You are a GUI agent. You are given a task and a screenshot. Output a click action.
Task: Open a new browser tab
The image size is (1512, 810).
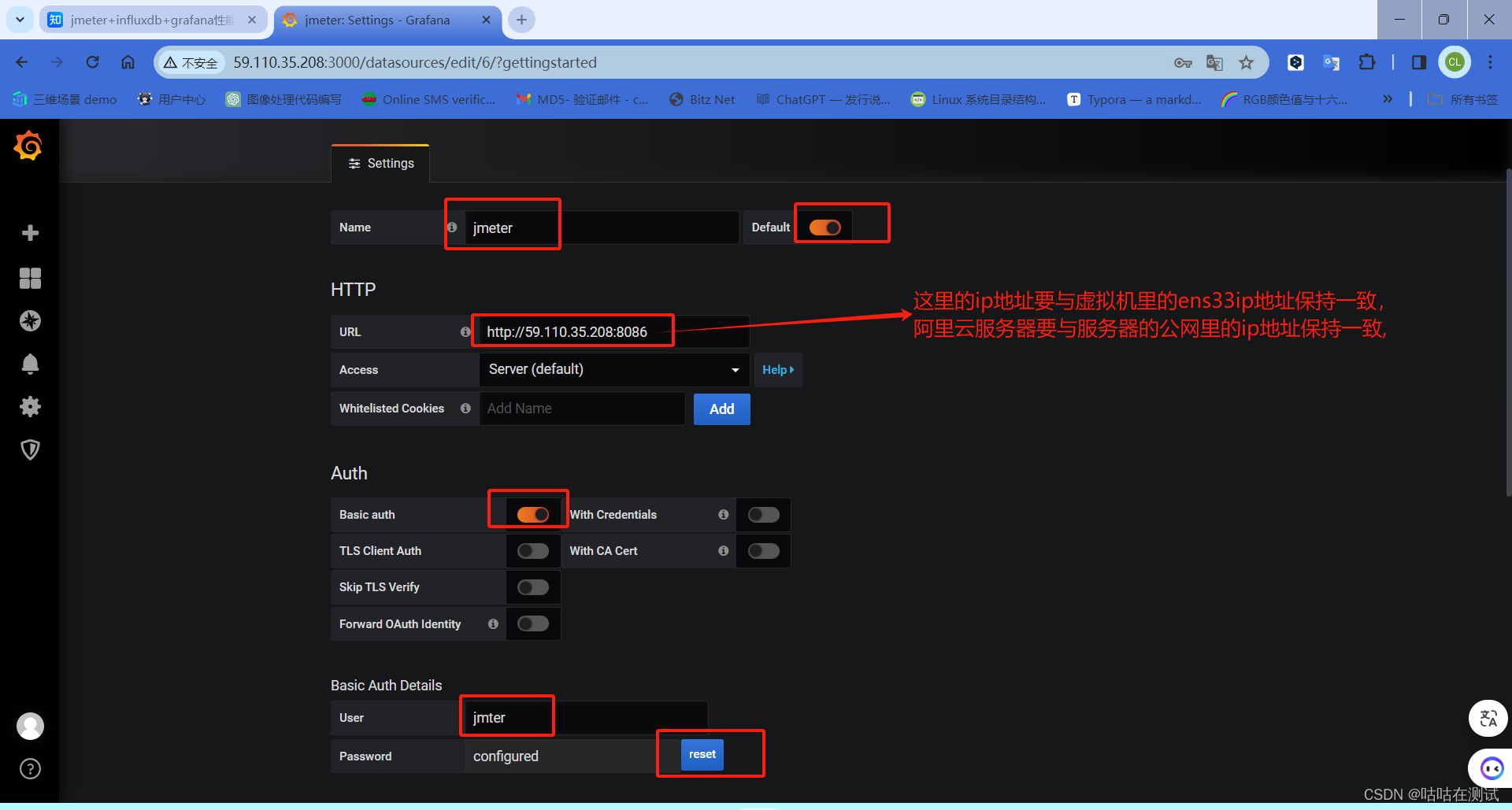pyautogui.click(x=521, y=20)
